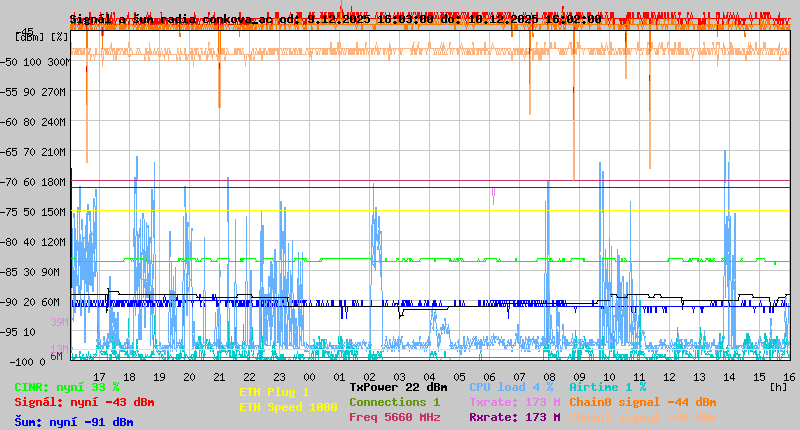This screenshot has width=800, height=430.
Task: Click the '-55' dBm y-axis label
Action: [x=9, y=92]
